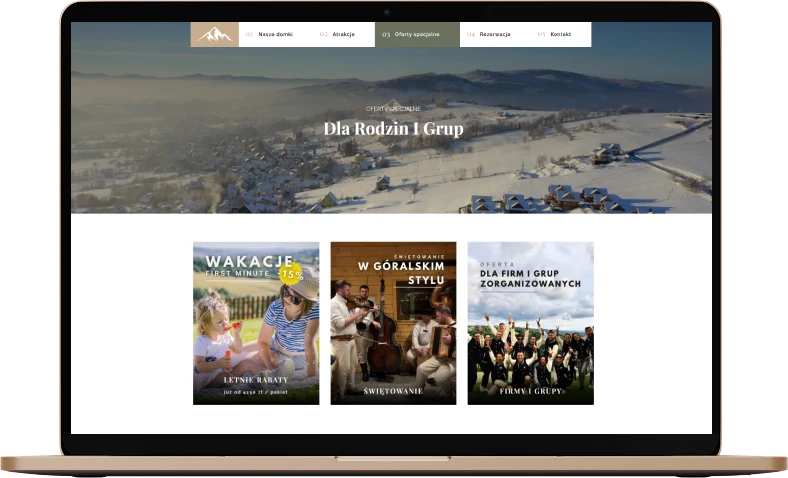Click the Dla Rodzin I Grup heading
Viewport: 788px width, 478px height.
(393, 128)
